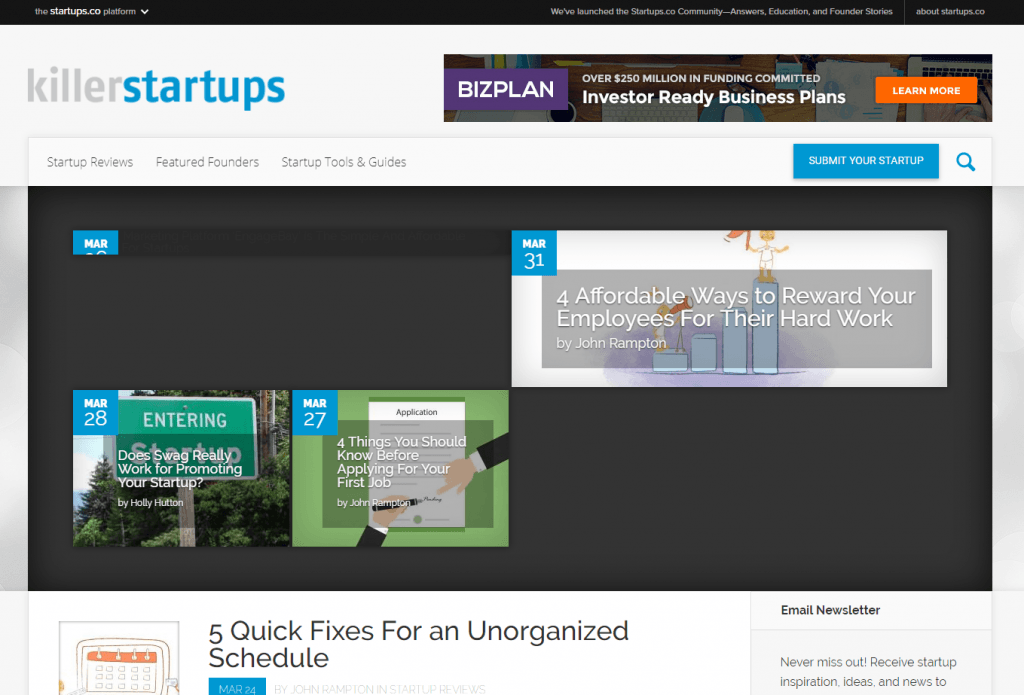Image resolution: width=1024 pixels, height=695 pixels.
Task: Open 4 Affordable Ways to Reward article
Action: click(x=735, y=308)
